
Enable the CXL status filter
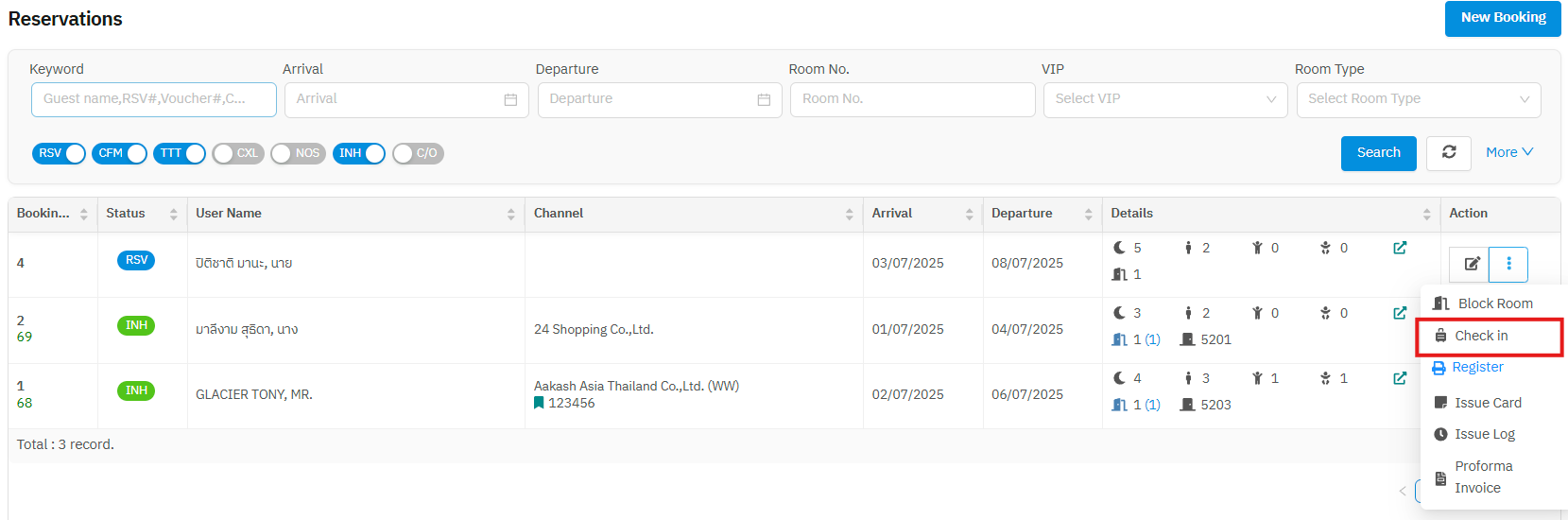tap(238, 153)
